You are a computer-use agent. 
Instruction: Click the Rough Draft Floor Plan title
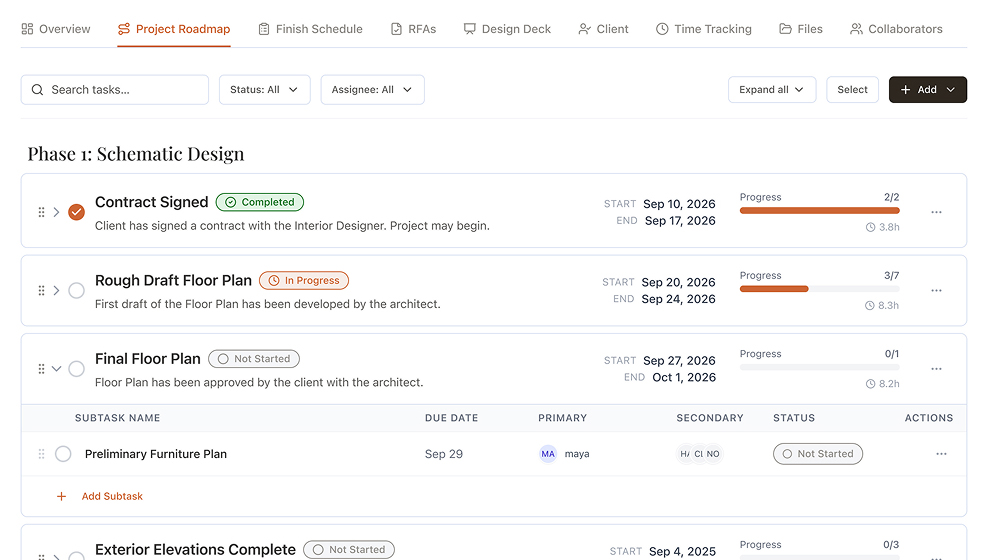point(174,280)
